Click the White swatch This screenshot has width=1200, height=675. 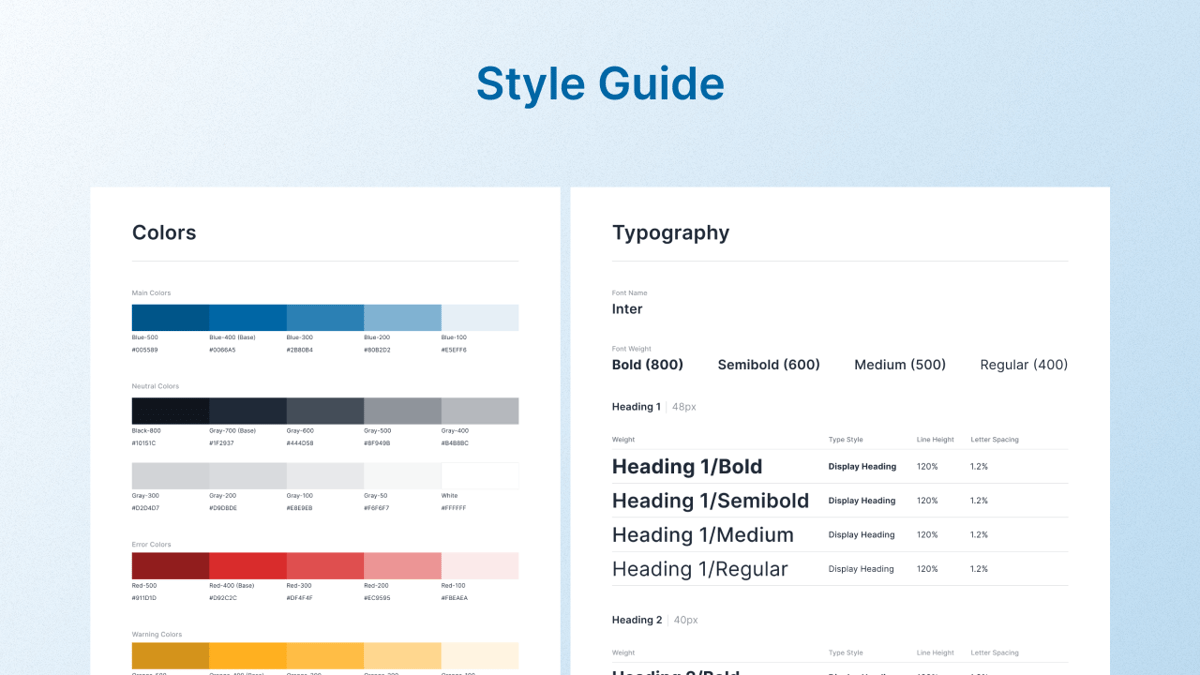click(x=480, y=475)
